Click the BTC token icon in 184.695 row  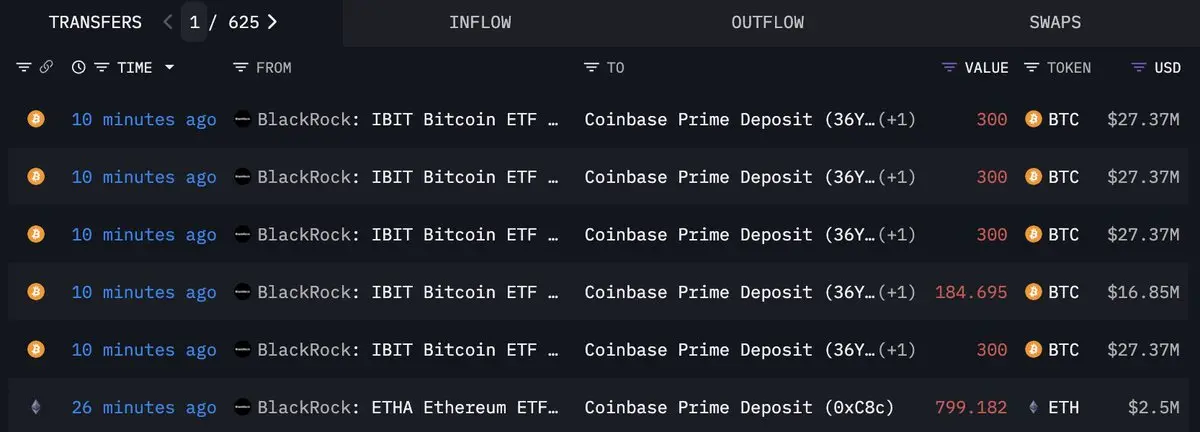click(1034, 292)
